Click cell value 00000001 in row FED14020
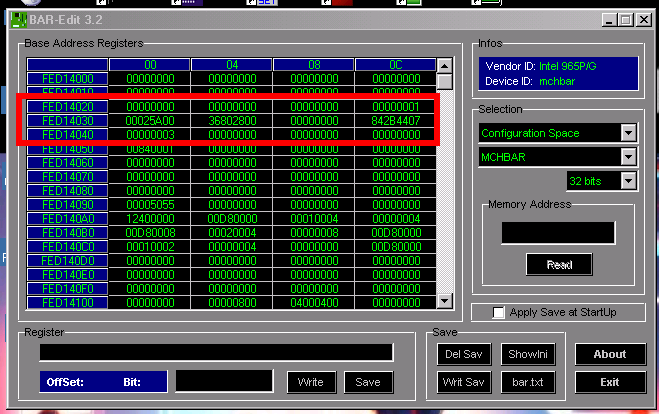 pyautogui.click(x=395, y=107)
